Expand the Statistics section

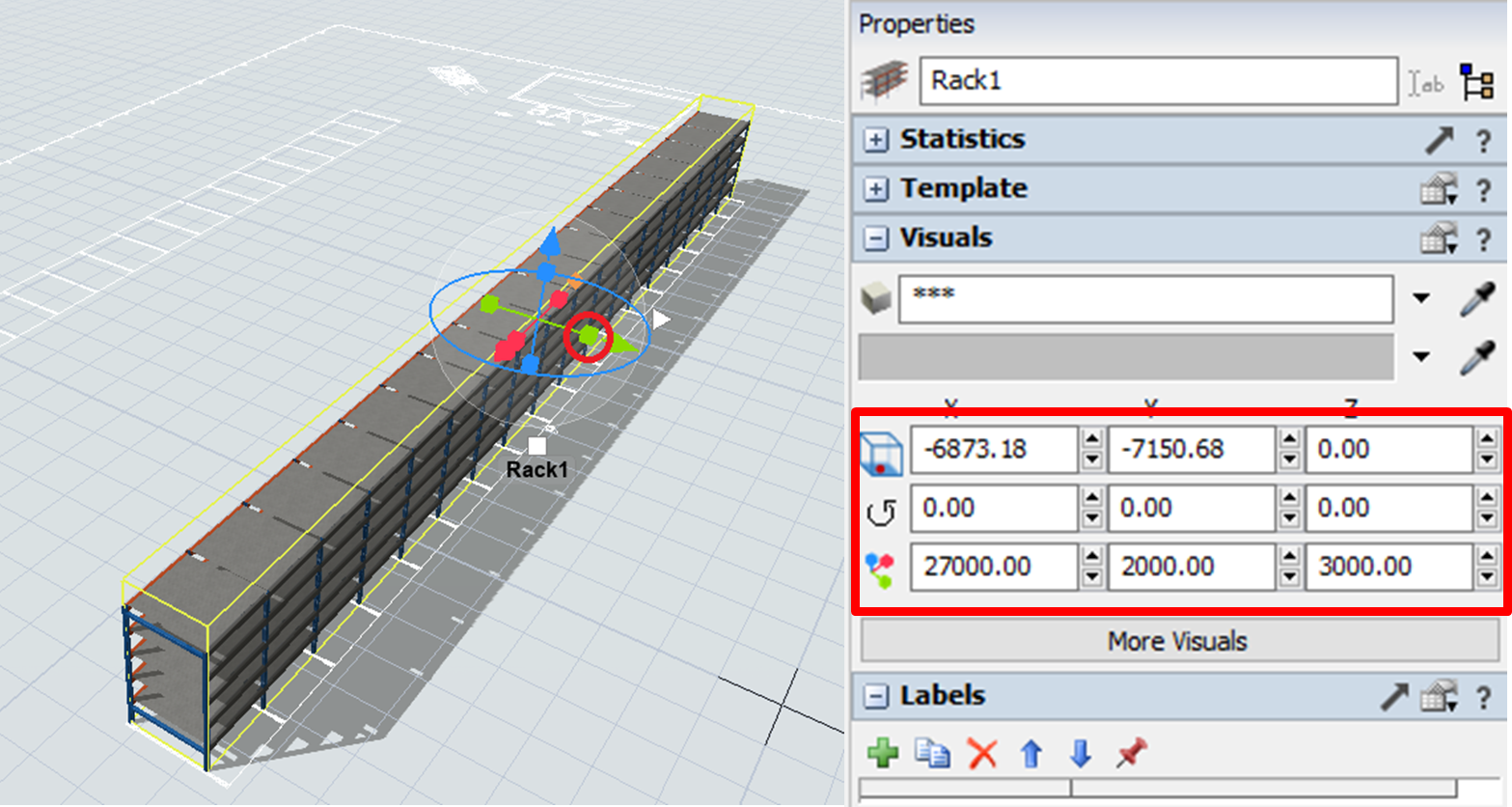coord(875,140)
